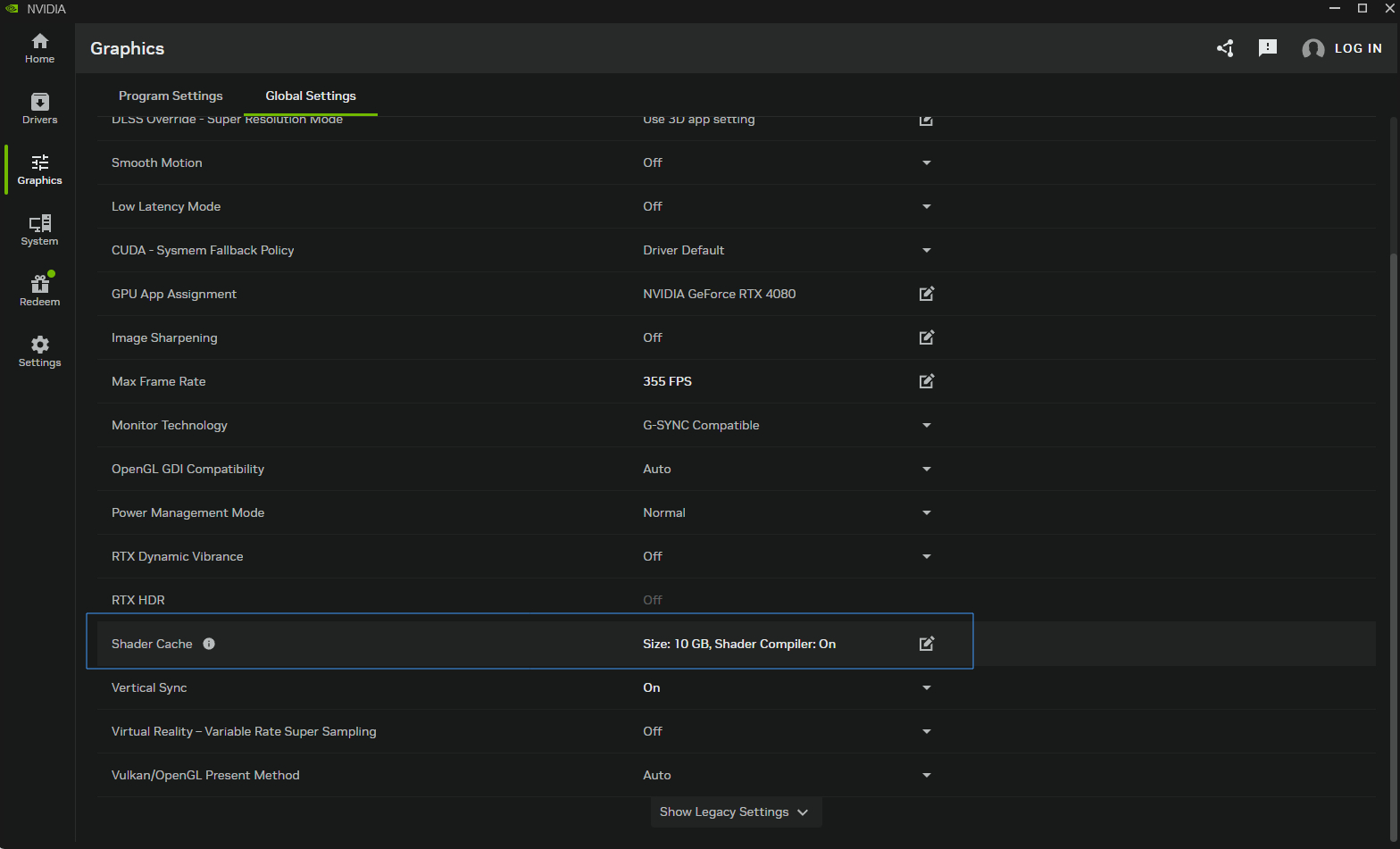Open the Vulkan/OpenGL Present Method dropdown
Viewport: 1400px width, 849px height.
pos(927,775)
